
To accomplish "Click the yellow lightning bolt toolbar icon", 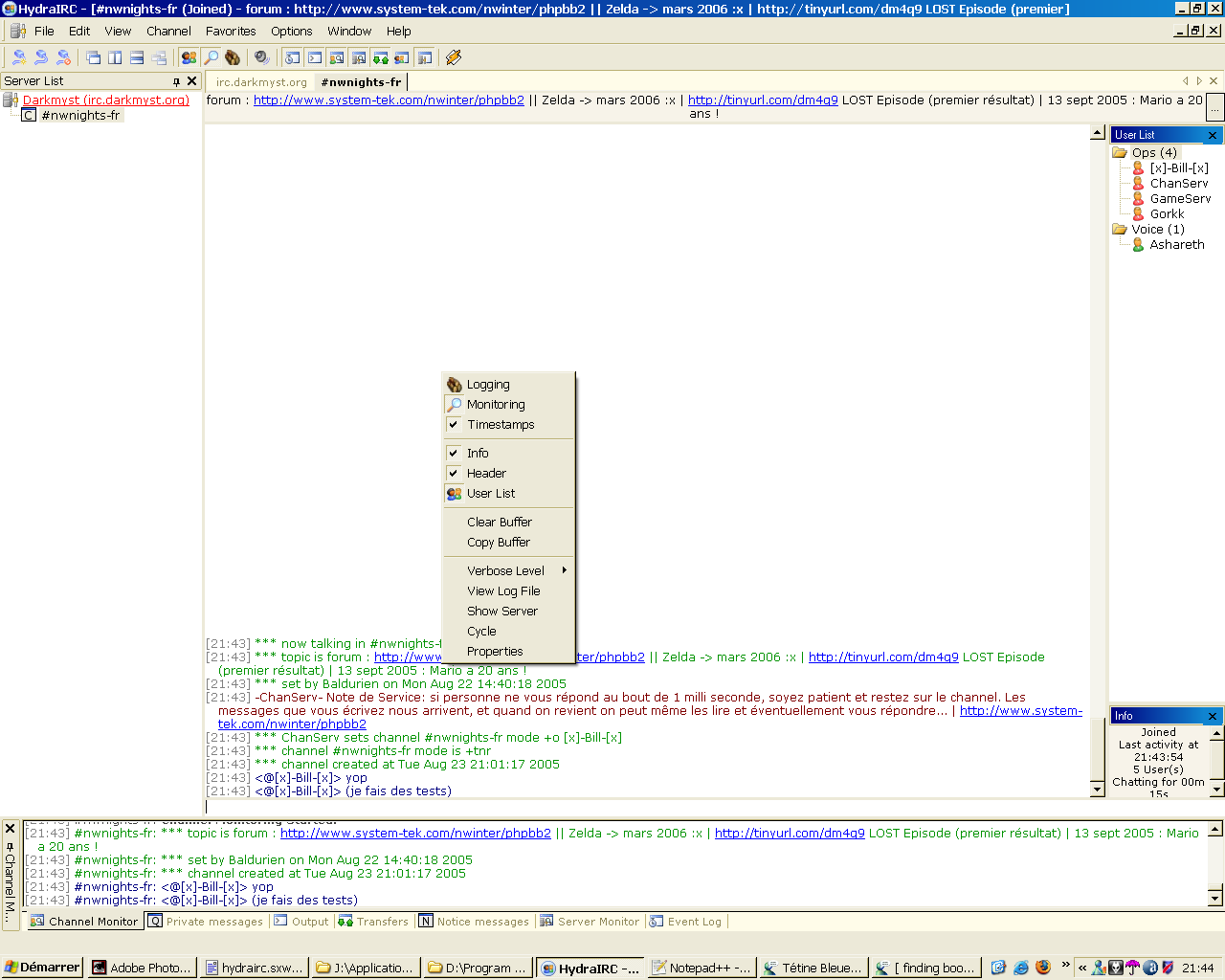I will pyautogui.click(x=454, y=57).
